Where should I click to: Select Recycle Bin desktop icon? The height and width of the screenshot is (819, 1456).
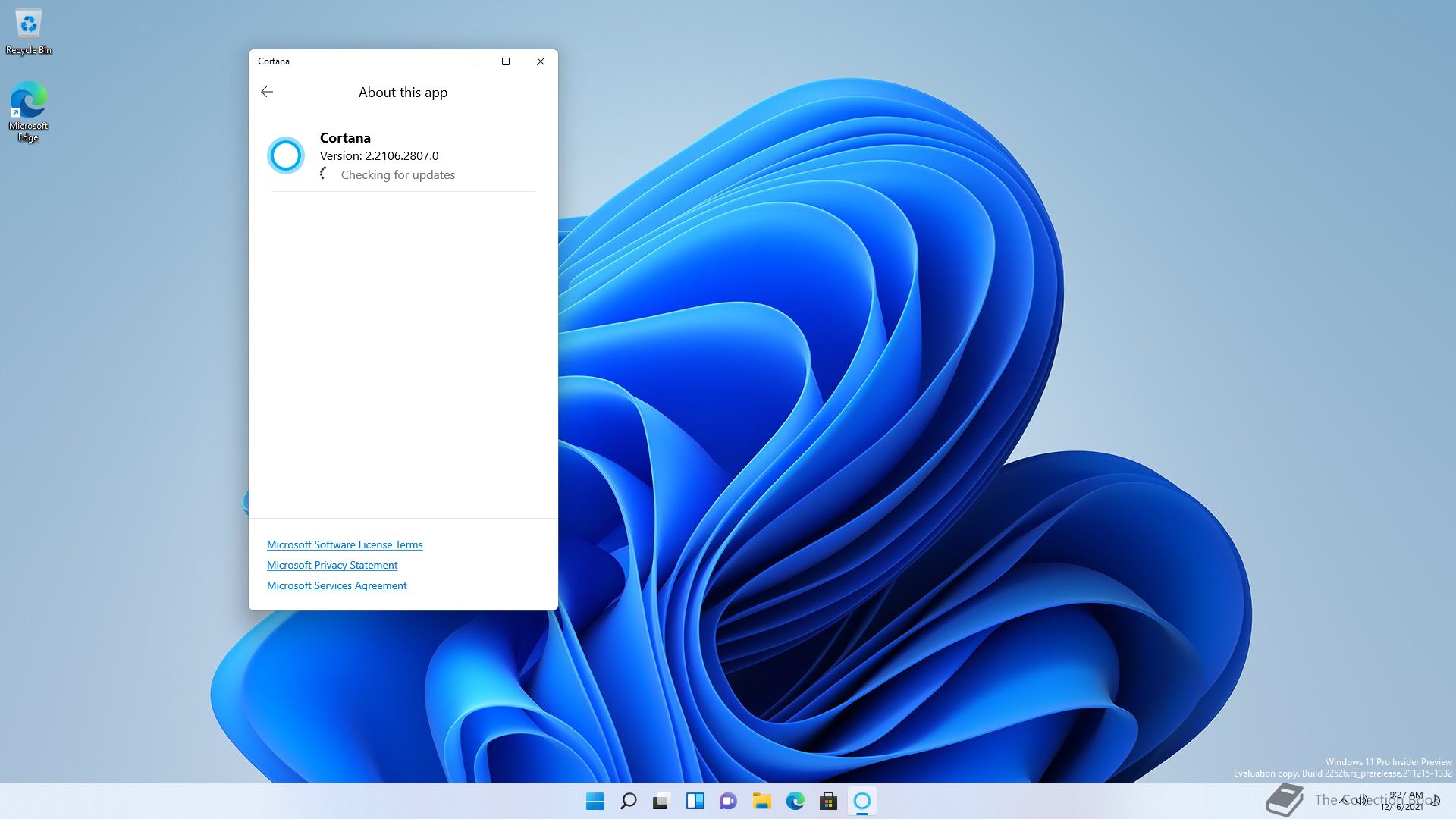coord(29,32)
